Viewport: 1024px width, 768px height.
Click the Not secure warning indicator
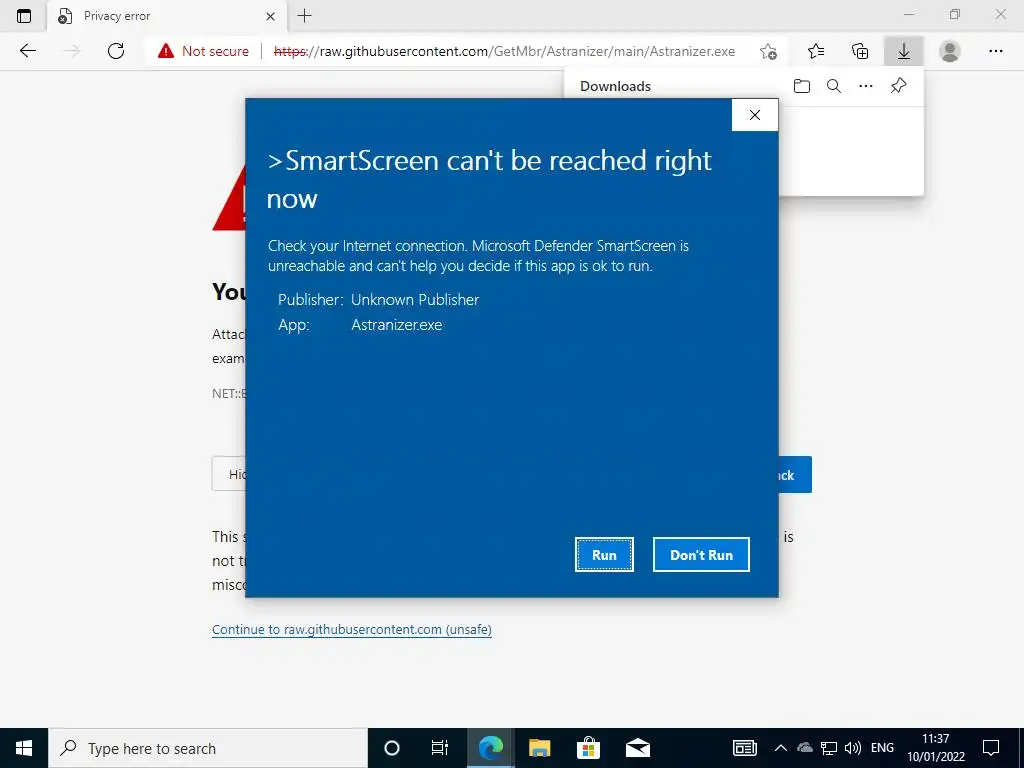tap(204, 51)
